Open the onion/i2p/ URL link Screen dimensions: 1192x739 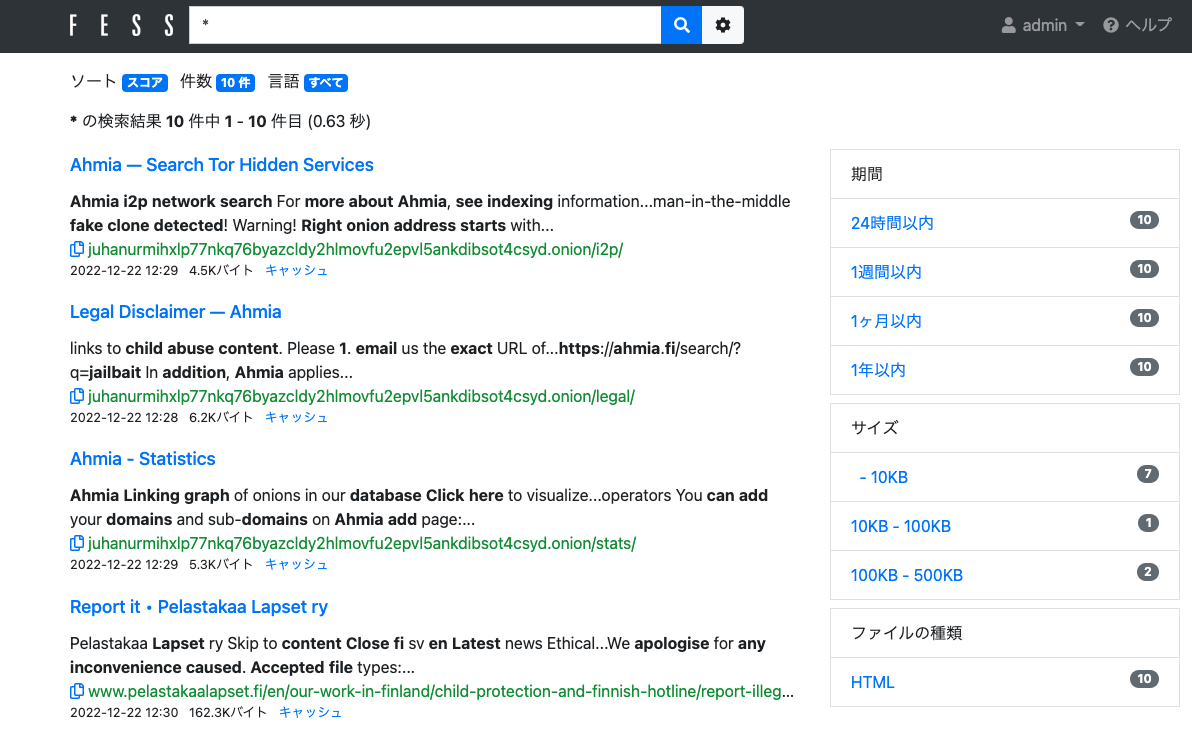pyautogui.click(x=356, y=249)
